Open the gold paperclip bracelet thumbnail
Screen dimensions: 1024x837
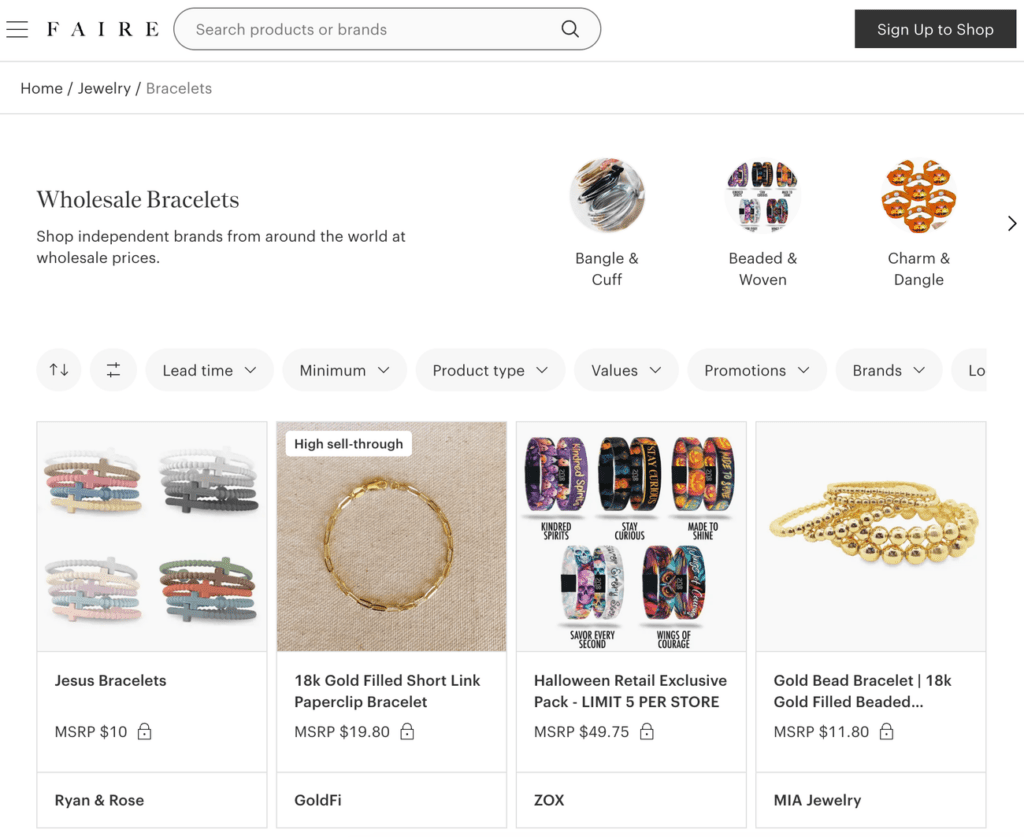pos(391,537)
